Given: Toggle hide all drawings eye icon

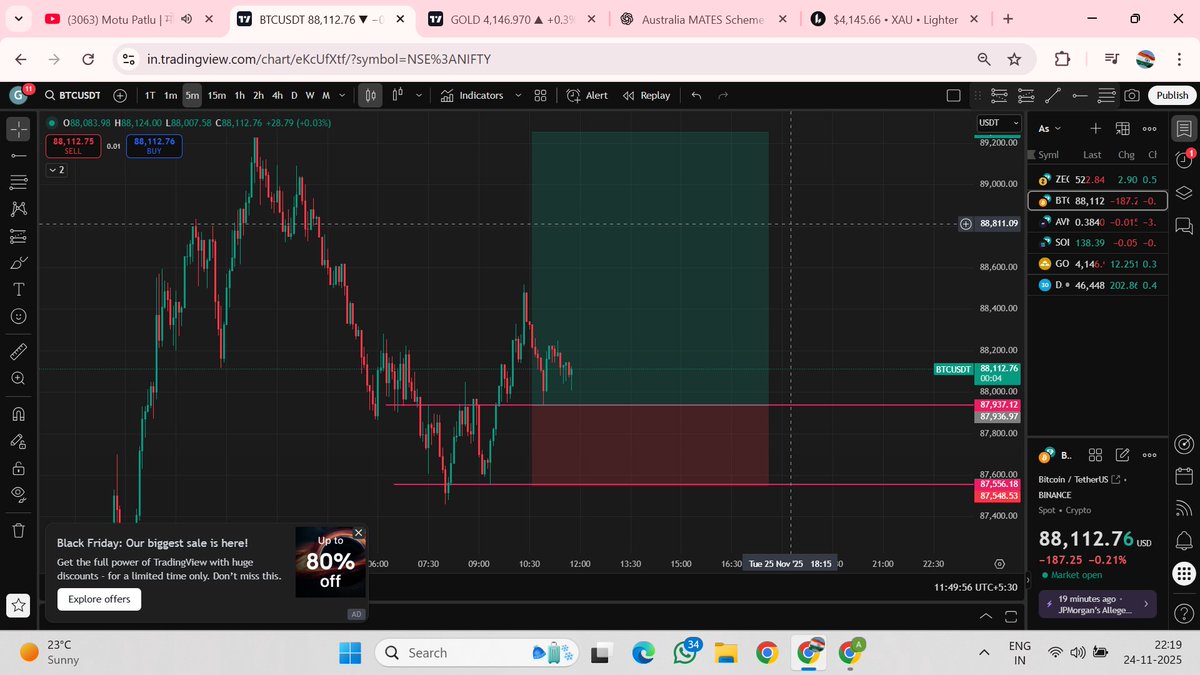Looking at the screenshot, I should pos(18,494).
